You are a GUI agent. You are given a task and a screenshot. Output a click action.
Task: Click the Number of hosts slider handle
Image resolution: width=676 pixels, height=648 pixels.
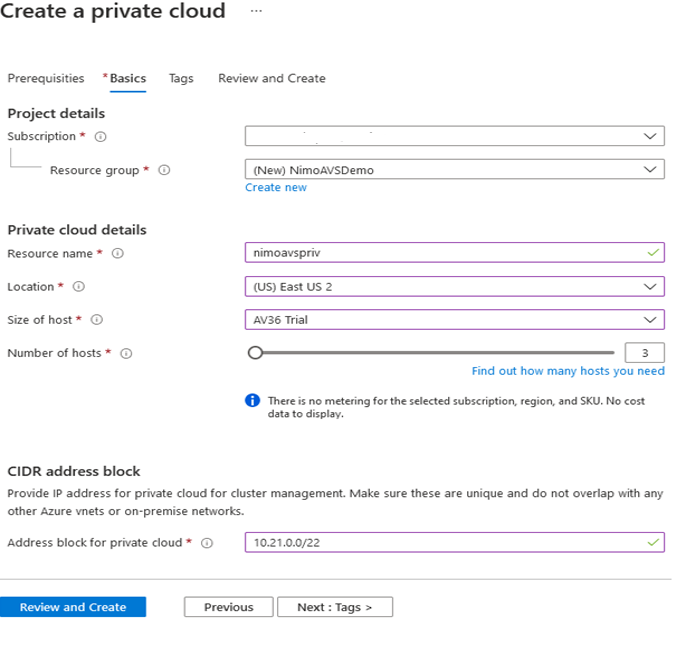point(255,352)
